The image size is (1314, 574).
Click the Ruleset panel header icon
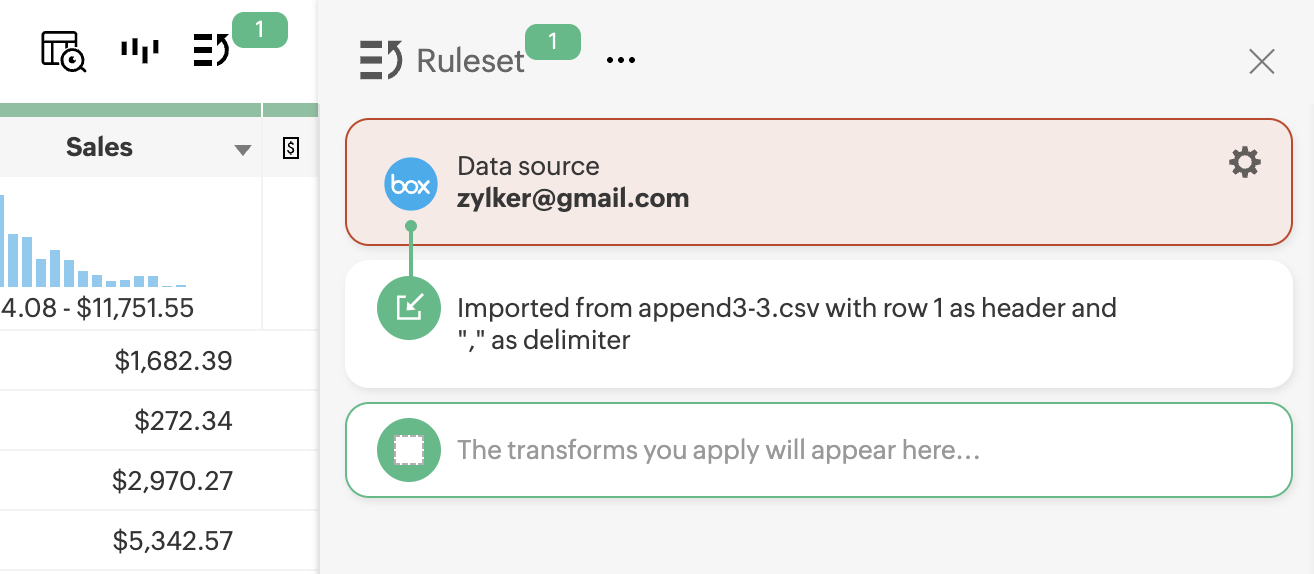(x=381, y=61)
